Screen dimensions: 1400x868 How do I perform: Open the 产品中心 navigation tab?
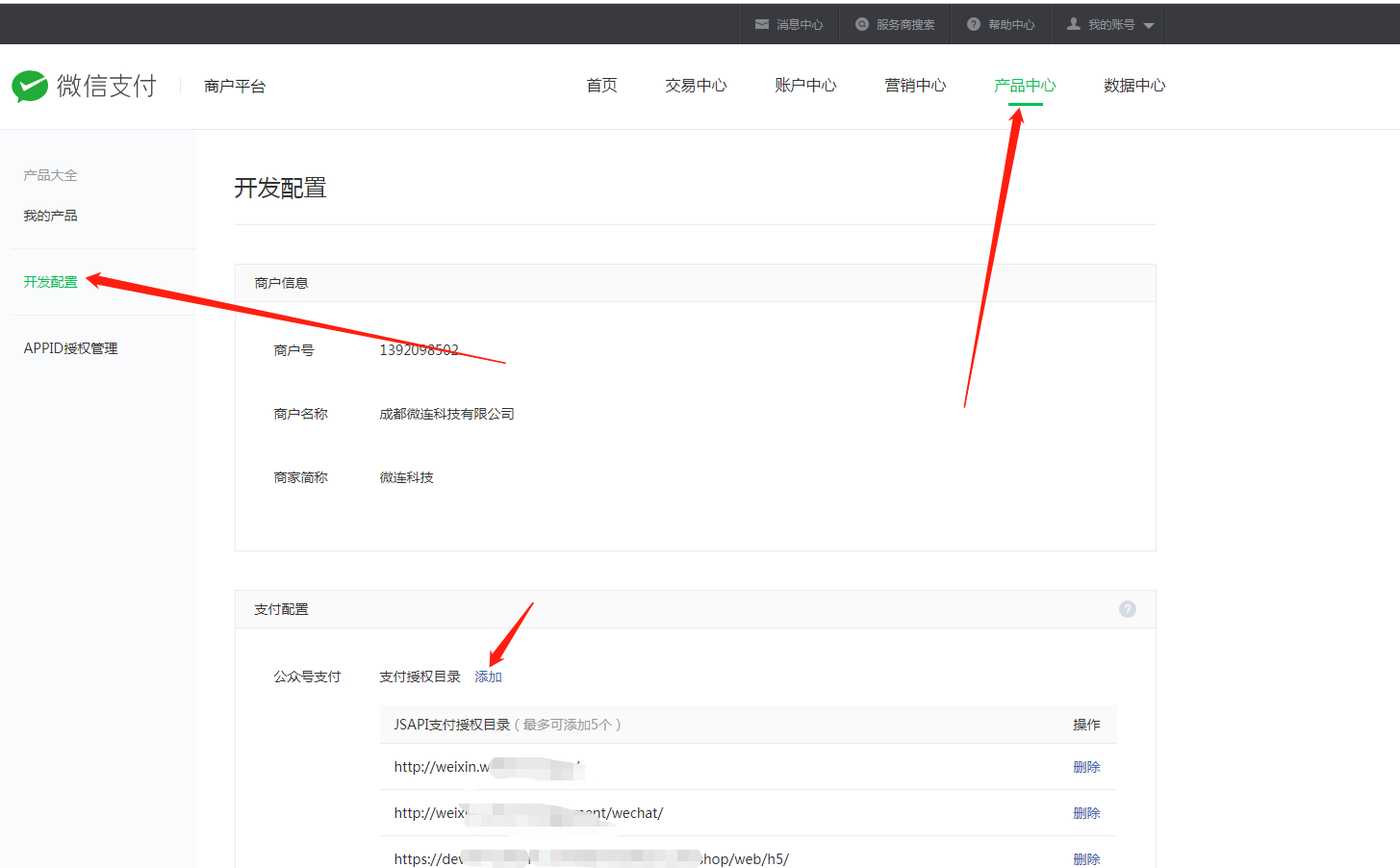(1025, 86)
